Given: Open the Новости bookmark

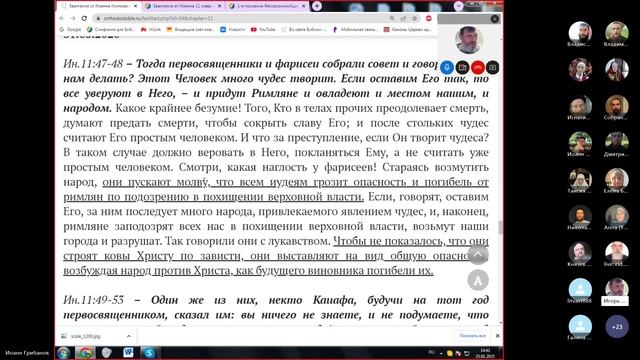Looking at the screenshot, I should (233, 29).
